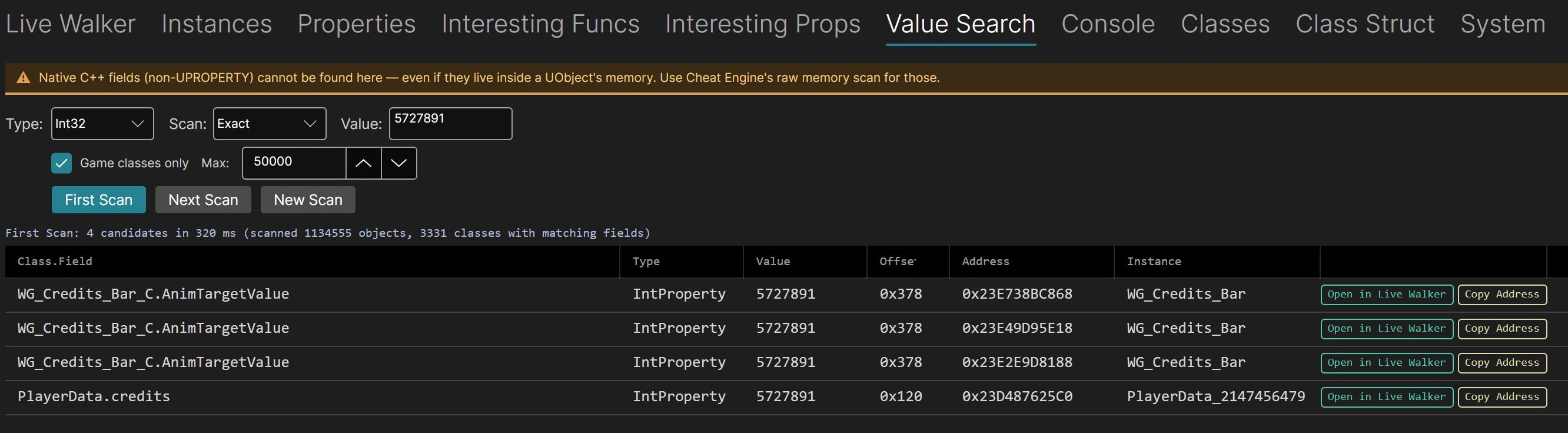Open the Type dropdown showing Int32
Image resolution: width=1568 pixels, height=433 pixels.
pos(102,124)
